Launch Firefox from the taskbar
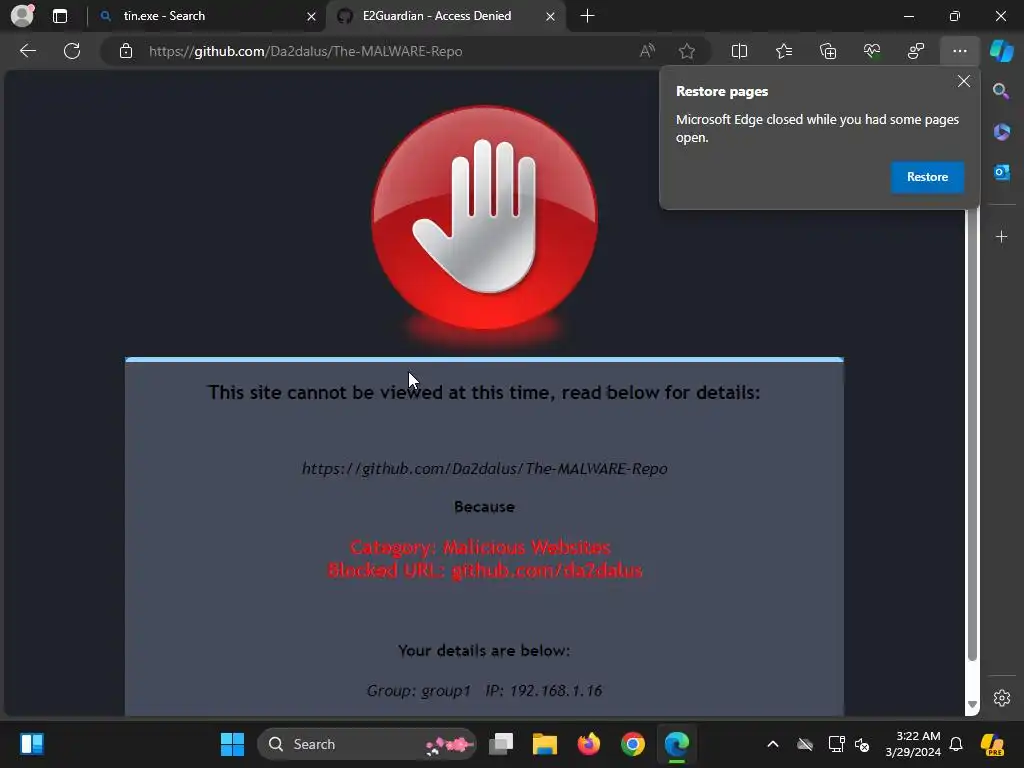 pyautogui.click(x=588, y=744)
